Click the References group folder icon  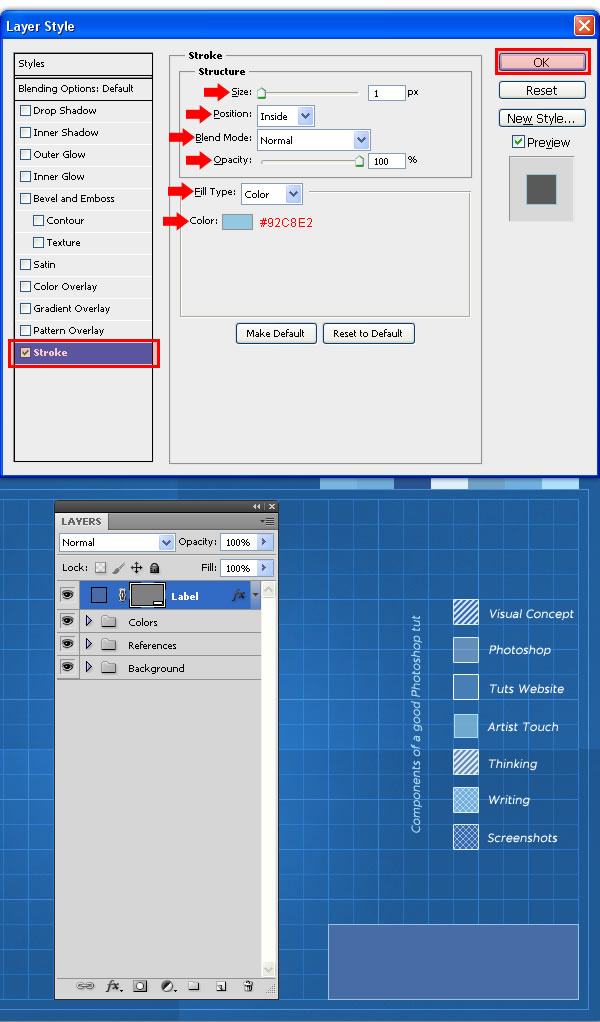pyautogui.click(x=109, y=645)
